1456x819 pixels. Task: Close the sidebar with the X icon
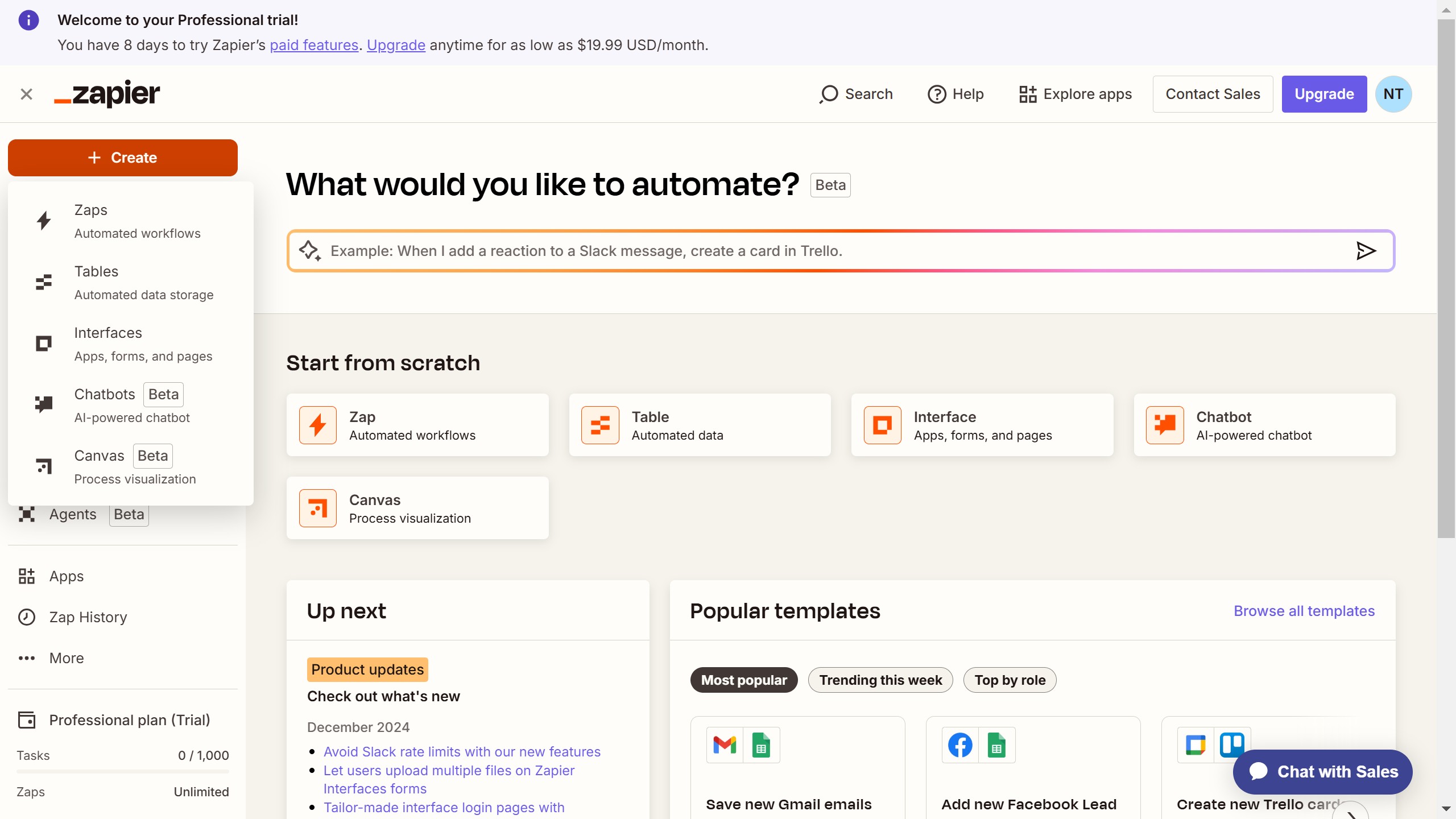click(26, 94)
